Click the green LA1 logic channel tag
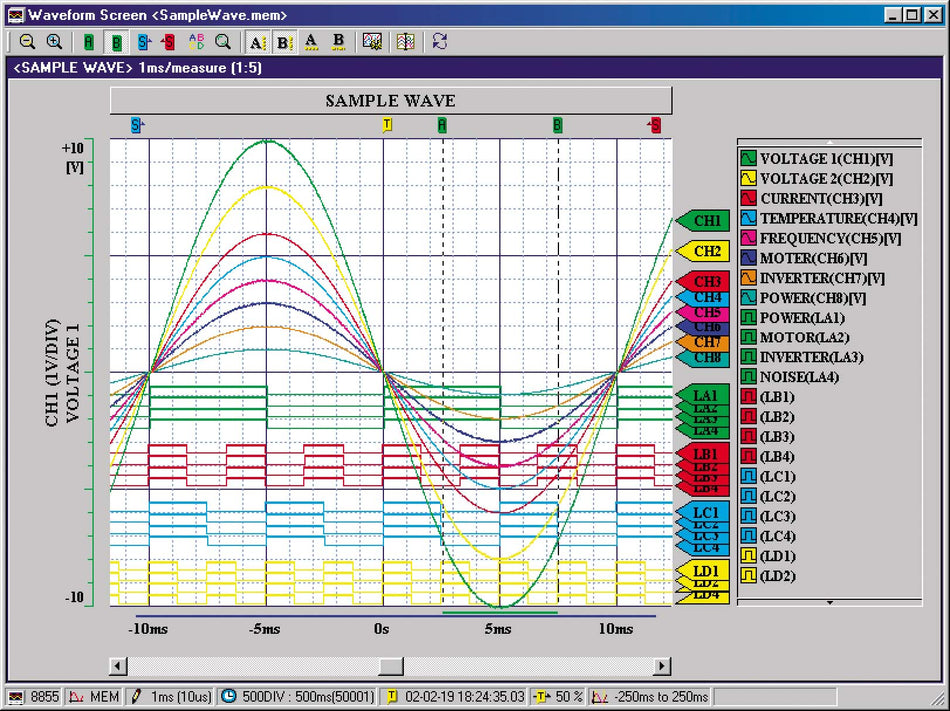Screen dimensions: 950x711 click(703, 395)
